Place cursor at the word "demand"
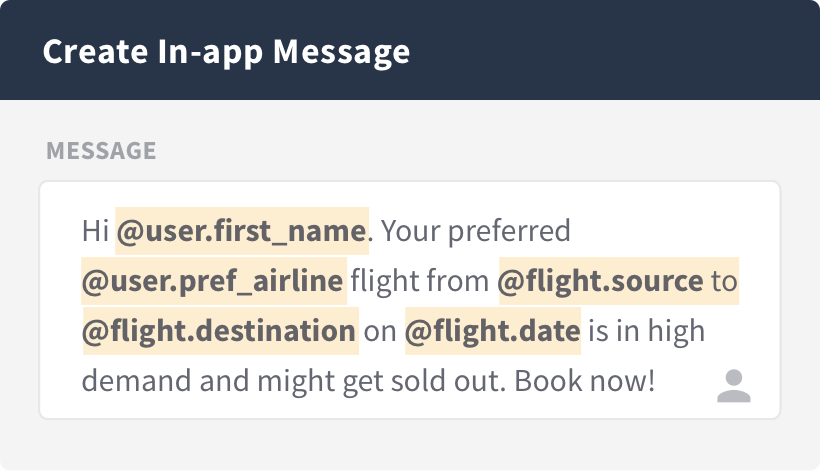Image resolution: width=820 pixels, height=472 pixels. pos(124,381)
